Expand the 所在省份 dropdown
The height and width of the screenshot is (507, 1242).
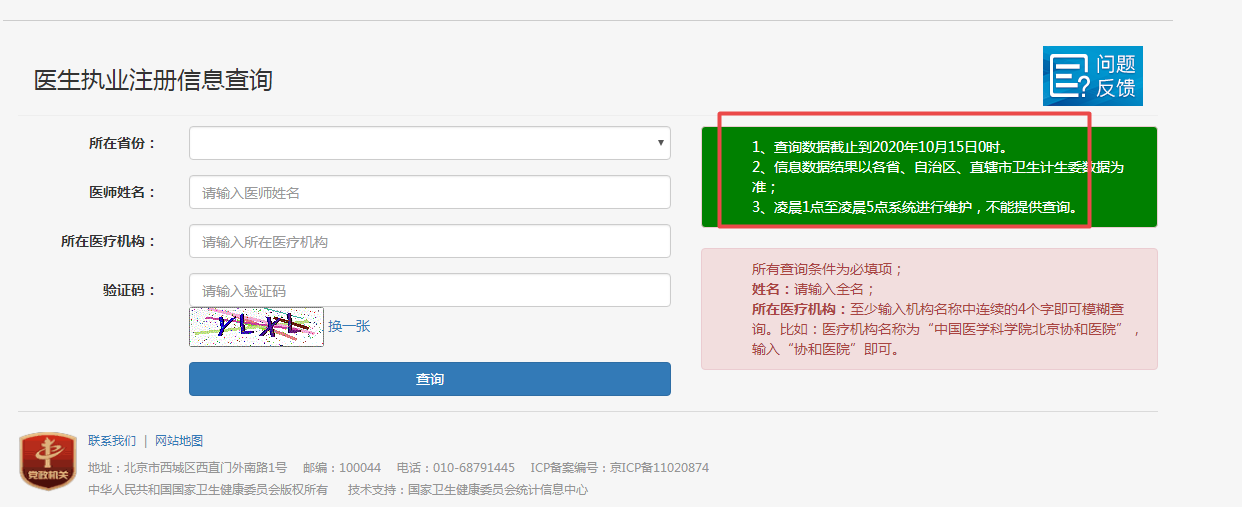click(429, 143)
